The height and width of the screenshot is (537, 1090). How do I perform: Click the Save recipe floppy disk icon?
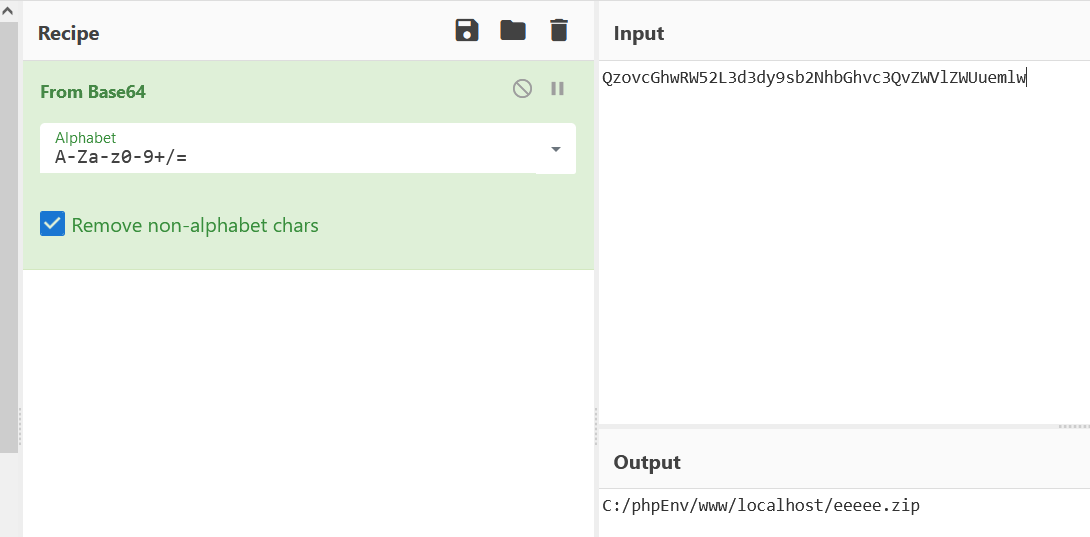click(x=466, y=31)
